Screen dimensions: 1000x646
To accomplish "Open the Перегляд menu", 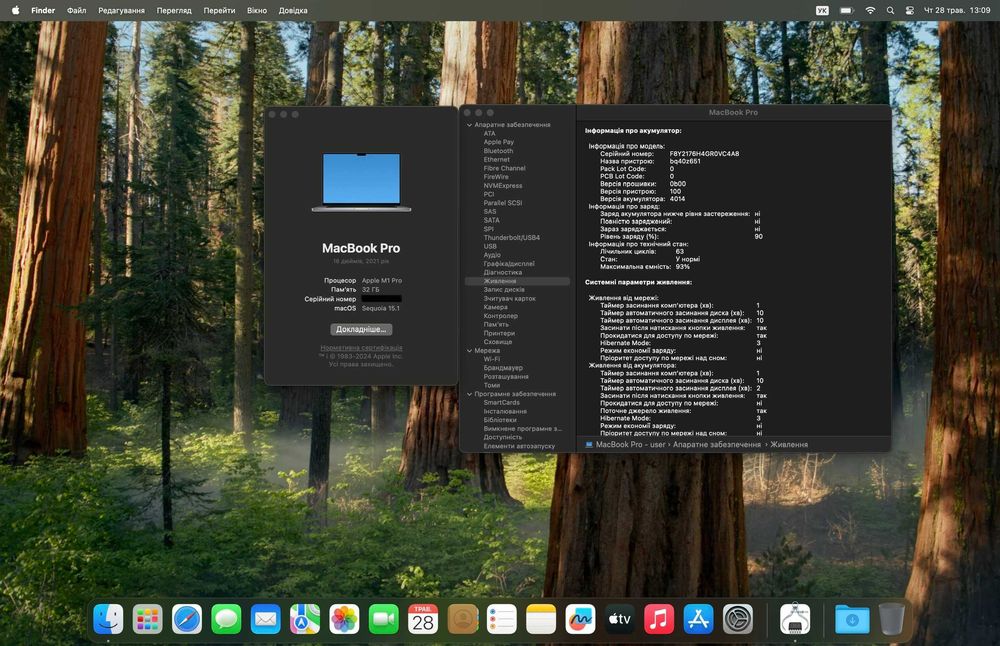I will [174, 10].
